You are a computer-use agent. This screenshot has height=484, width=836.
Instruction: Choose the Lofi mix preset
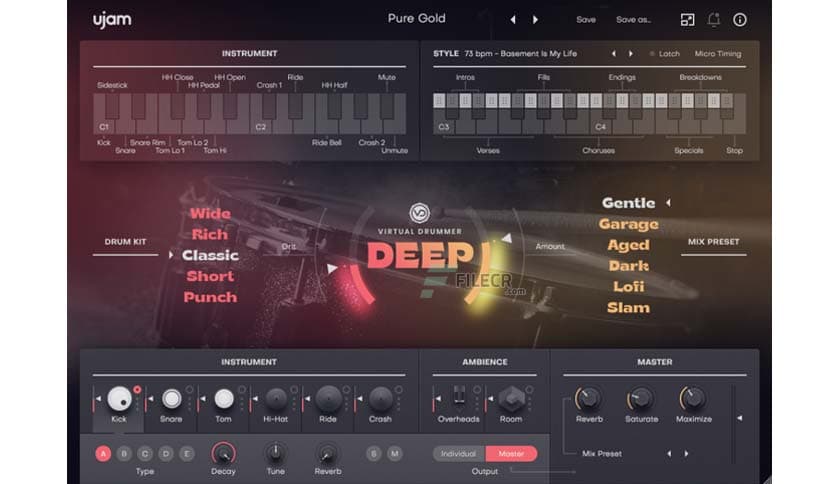pos(629,286)
